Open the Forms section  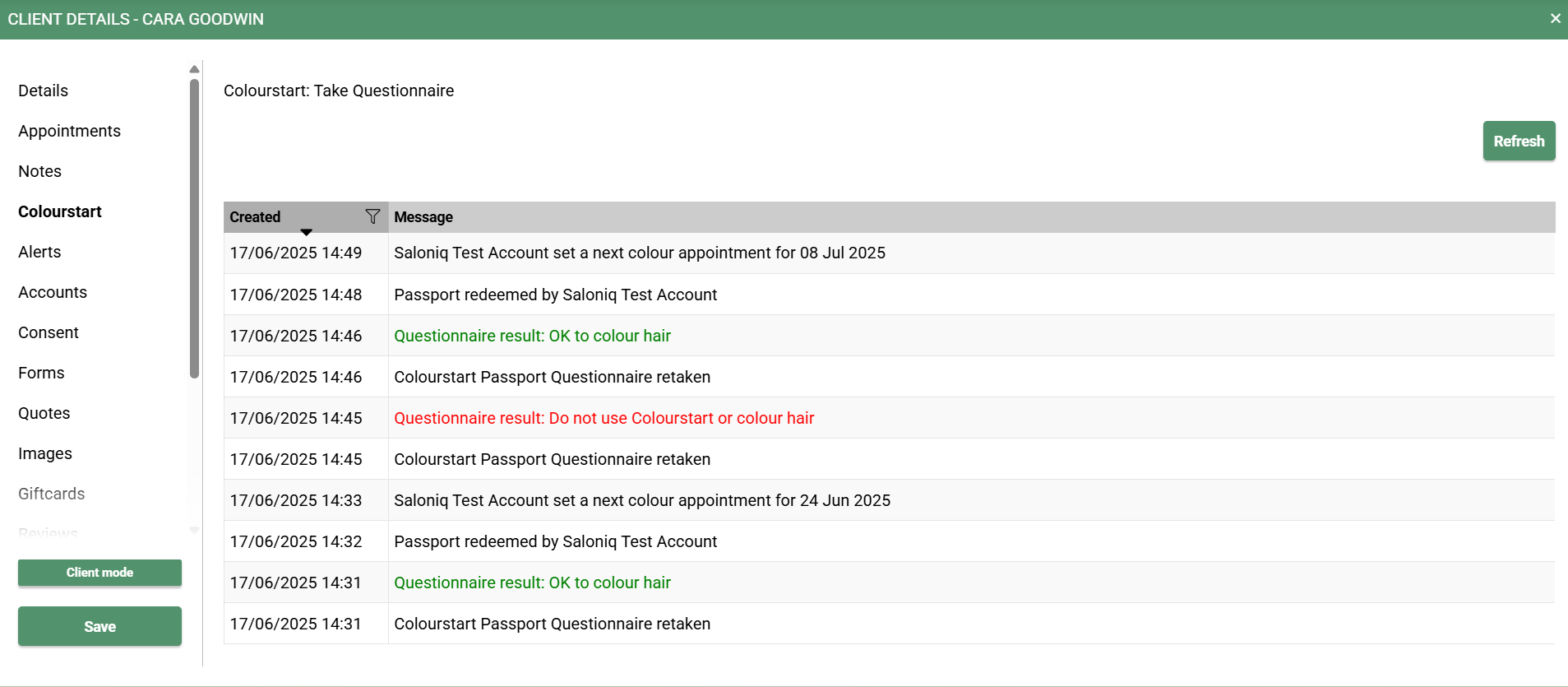(x=41, y=373)
